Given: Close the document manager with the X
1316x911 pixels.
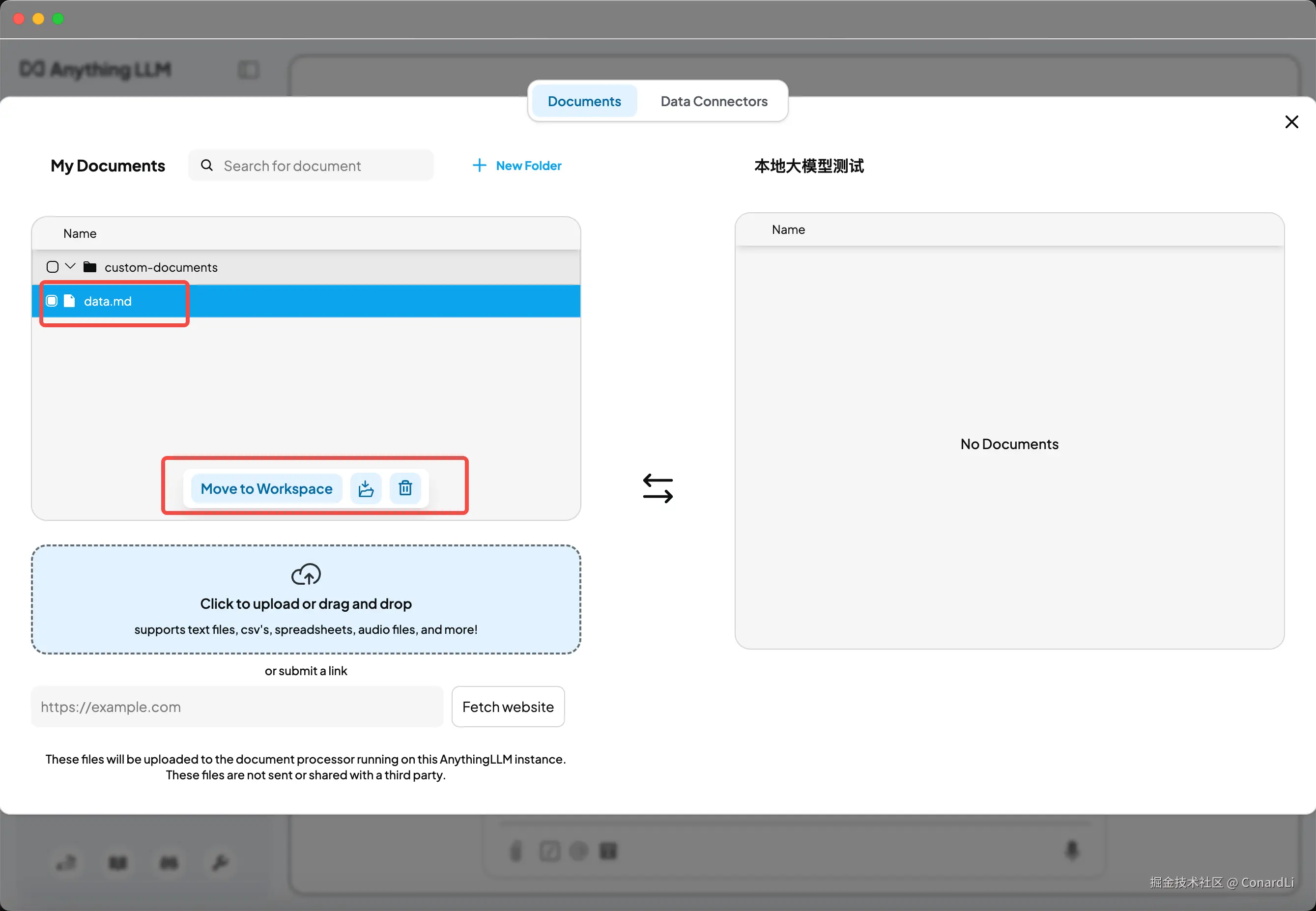Looking at the screenshot, I should tap(1291, 122).
